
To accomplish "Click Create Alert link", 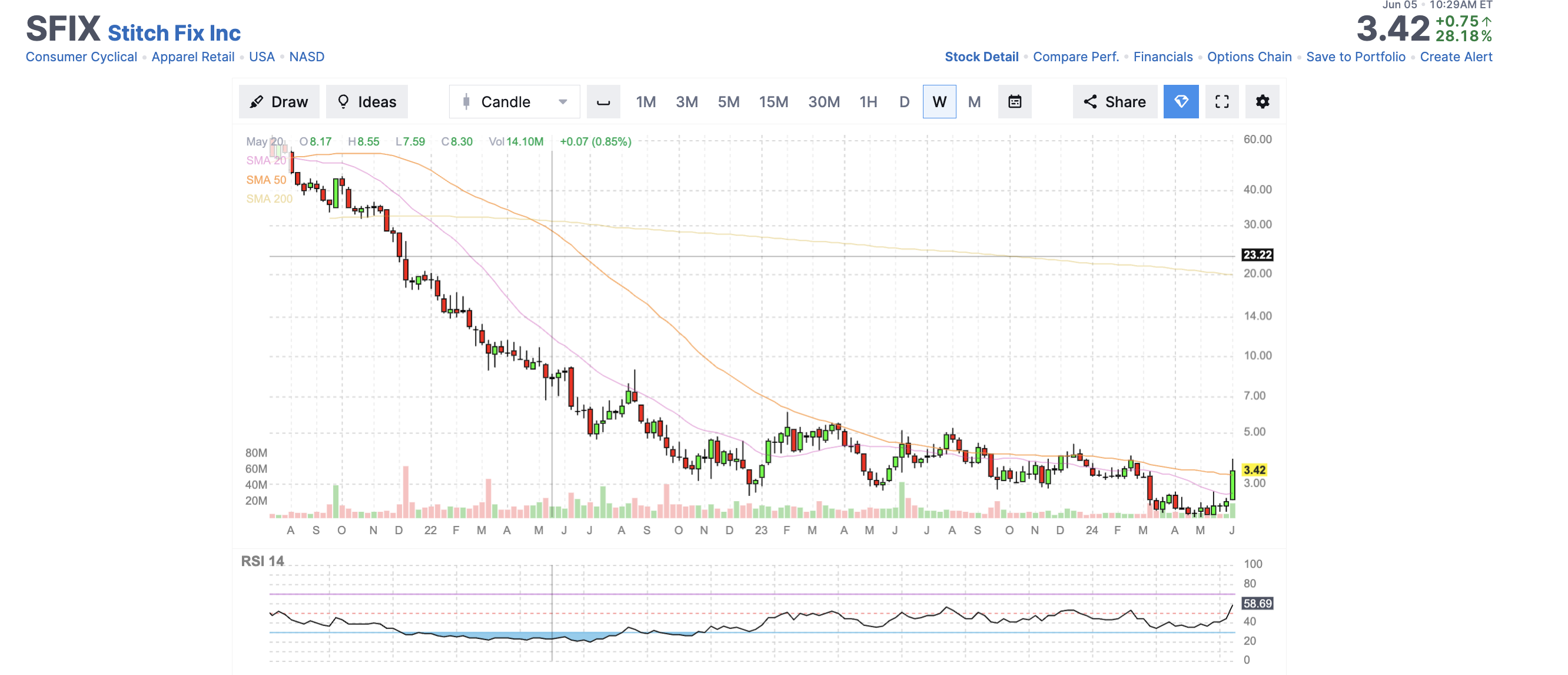I will click(x=1456, y=57).
